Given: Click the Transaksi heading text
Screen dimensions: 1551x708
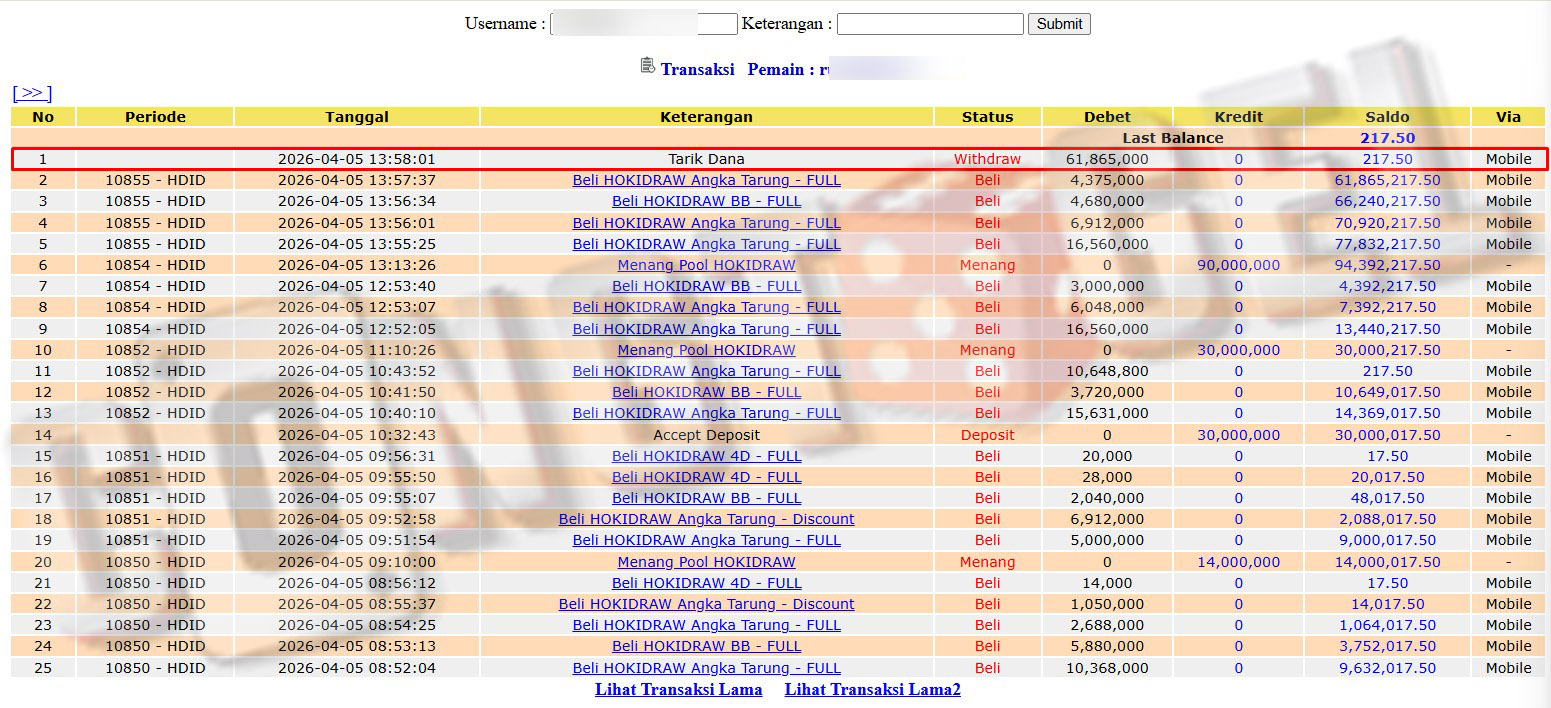Looking at the screenshot, I should (x=697, y=69).
